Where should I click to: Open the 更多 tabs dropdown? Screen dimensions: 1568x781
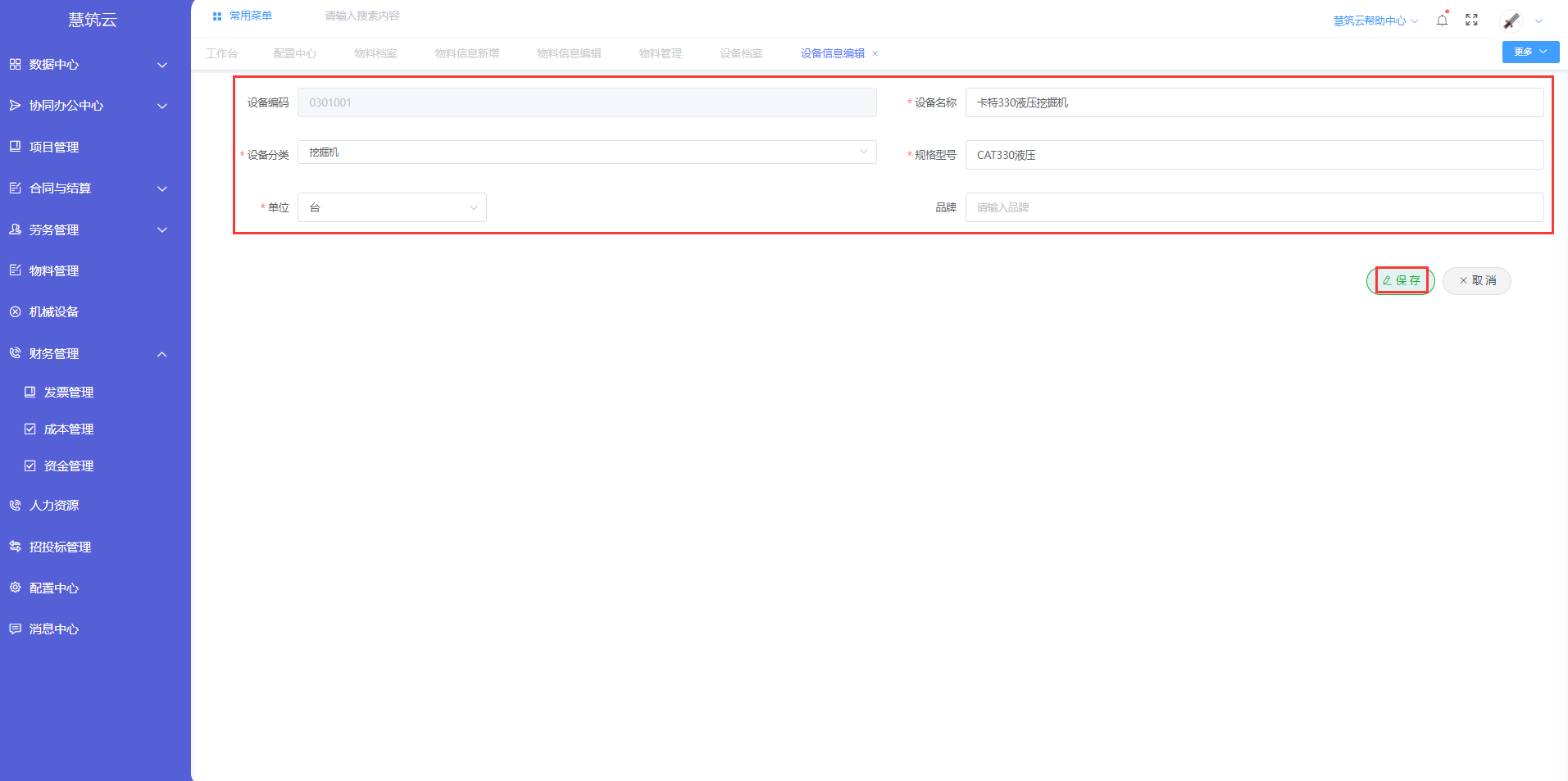(1530, 52)
